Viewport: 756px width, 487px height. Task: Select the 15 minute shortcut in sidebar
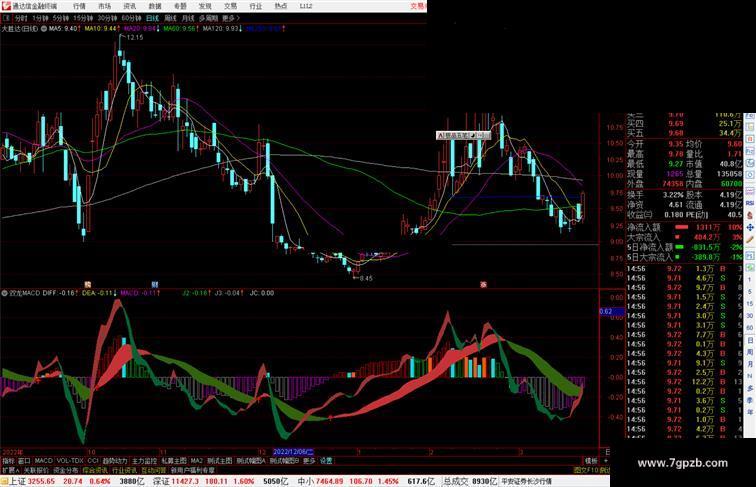(750, 304)
